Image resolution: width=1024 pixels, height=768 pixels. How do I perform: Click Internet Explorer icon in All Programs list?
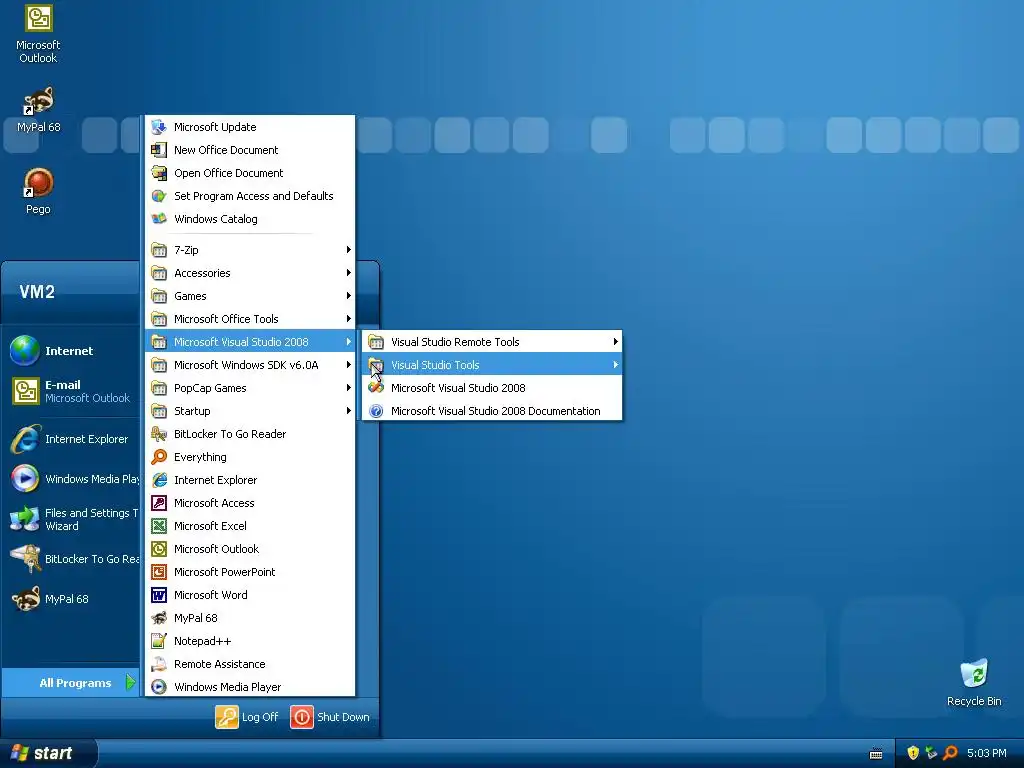click(159, 480)
